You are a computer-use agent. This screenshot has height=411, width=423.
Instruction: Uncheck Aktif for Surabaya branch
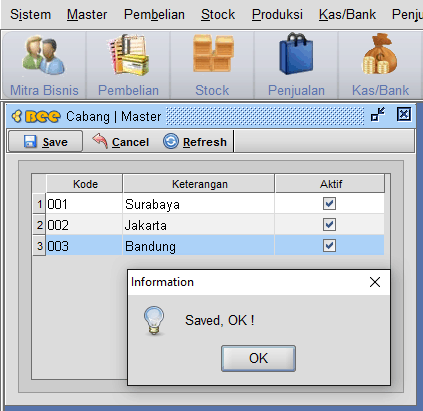tap(329, 204)
